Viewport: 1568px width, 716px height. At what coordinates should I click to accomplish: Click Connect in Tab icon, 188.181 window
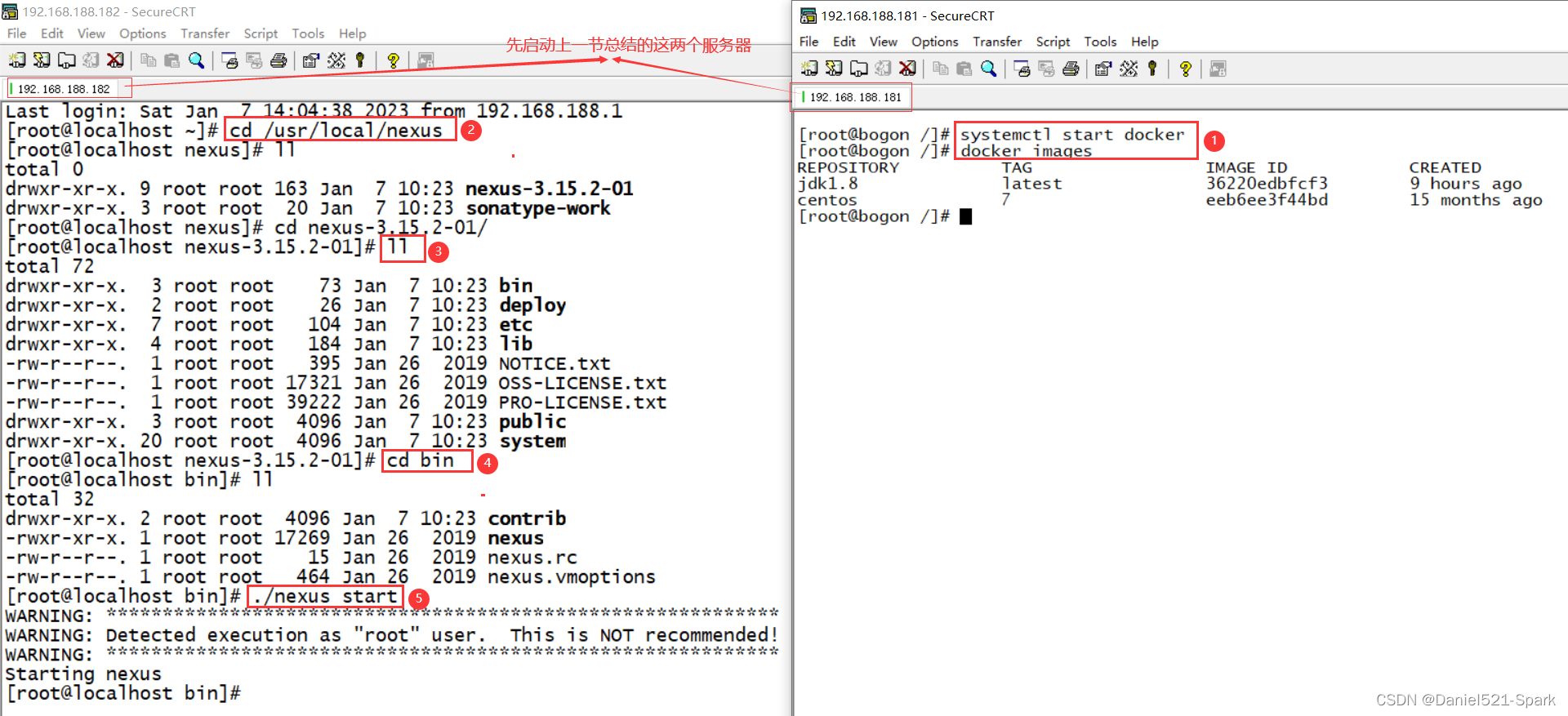point(859,69)
